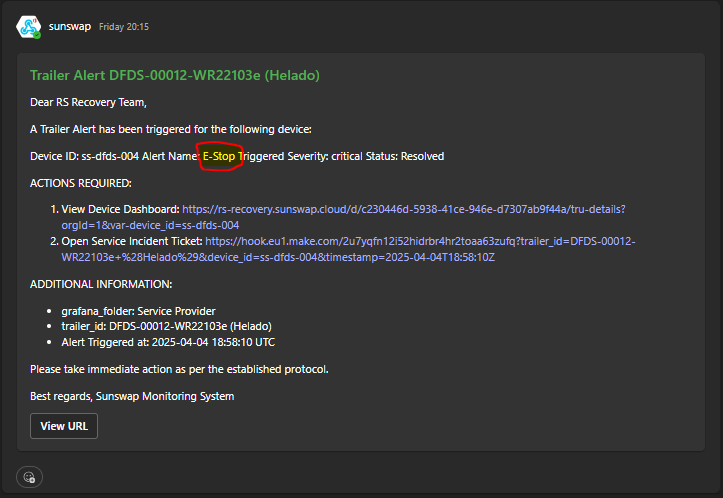Click 'A Trailer Alert has been triggered' sentence
The width and height of the screenshot is (723, 498).
(x=171, y=129)
